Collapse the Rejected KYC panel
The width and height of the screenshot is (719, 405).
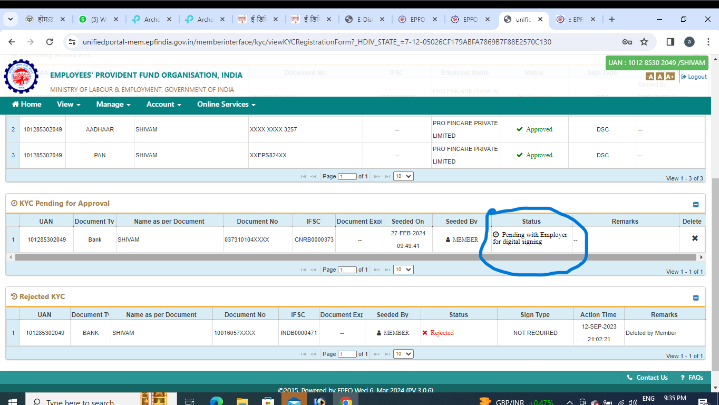(696, 298)
